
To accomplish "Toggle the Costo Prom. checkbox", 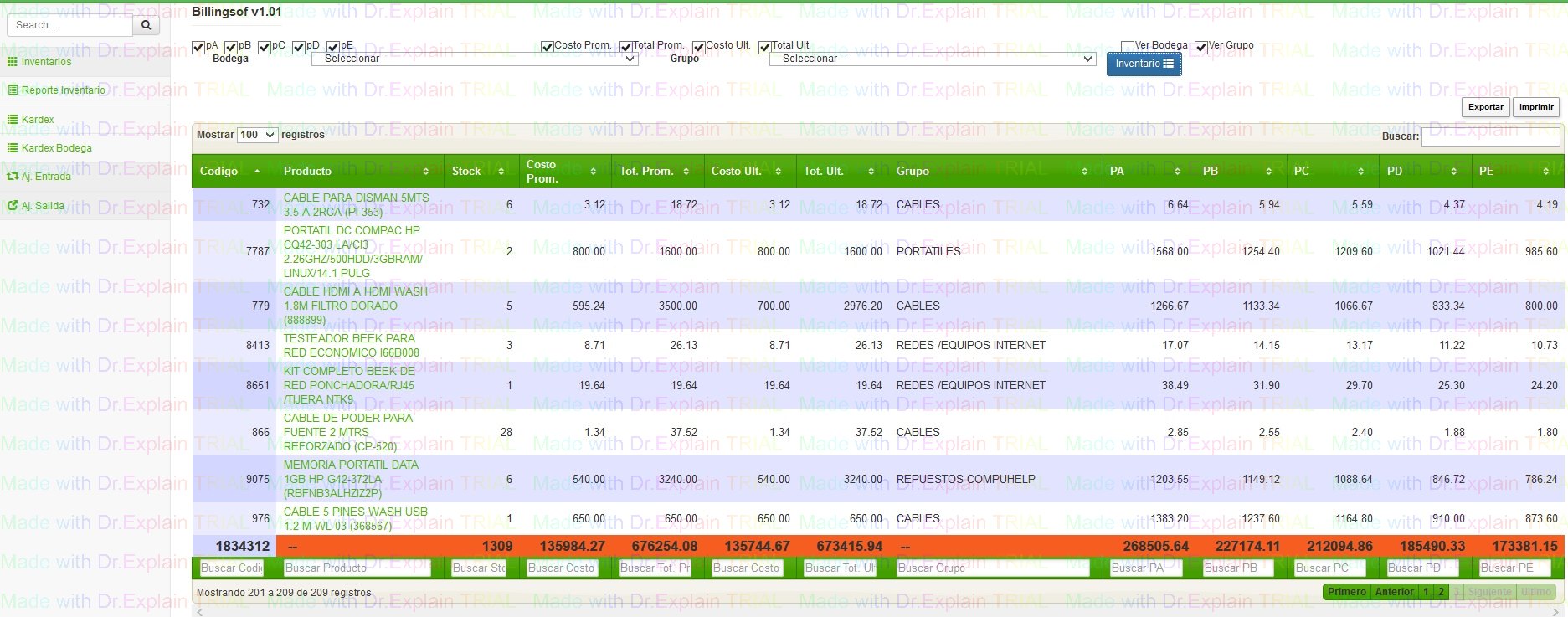I will (x=547, y=47).
